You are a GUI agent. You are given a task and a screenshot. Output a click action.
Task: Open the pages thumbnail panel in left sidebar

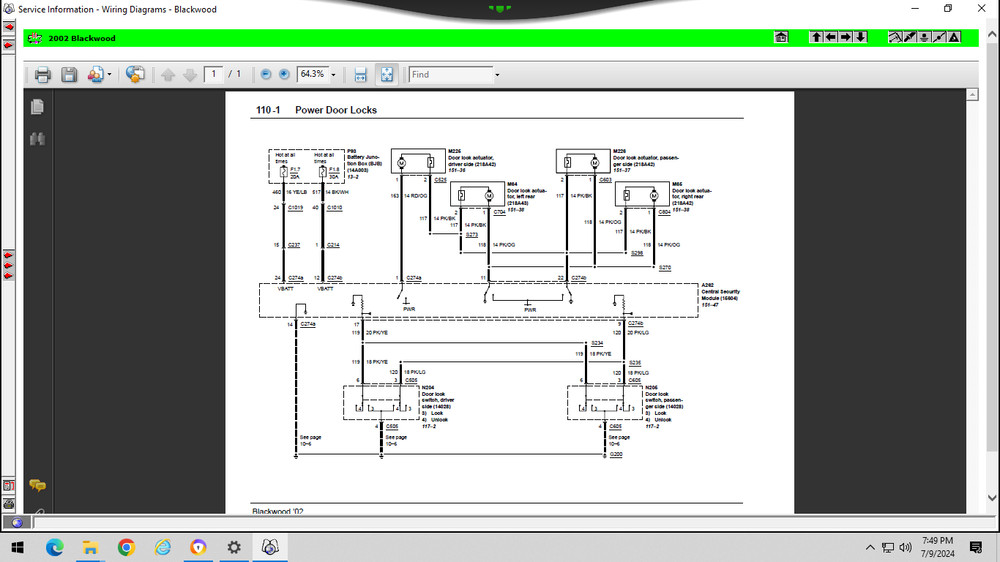(37, 106)
